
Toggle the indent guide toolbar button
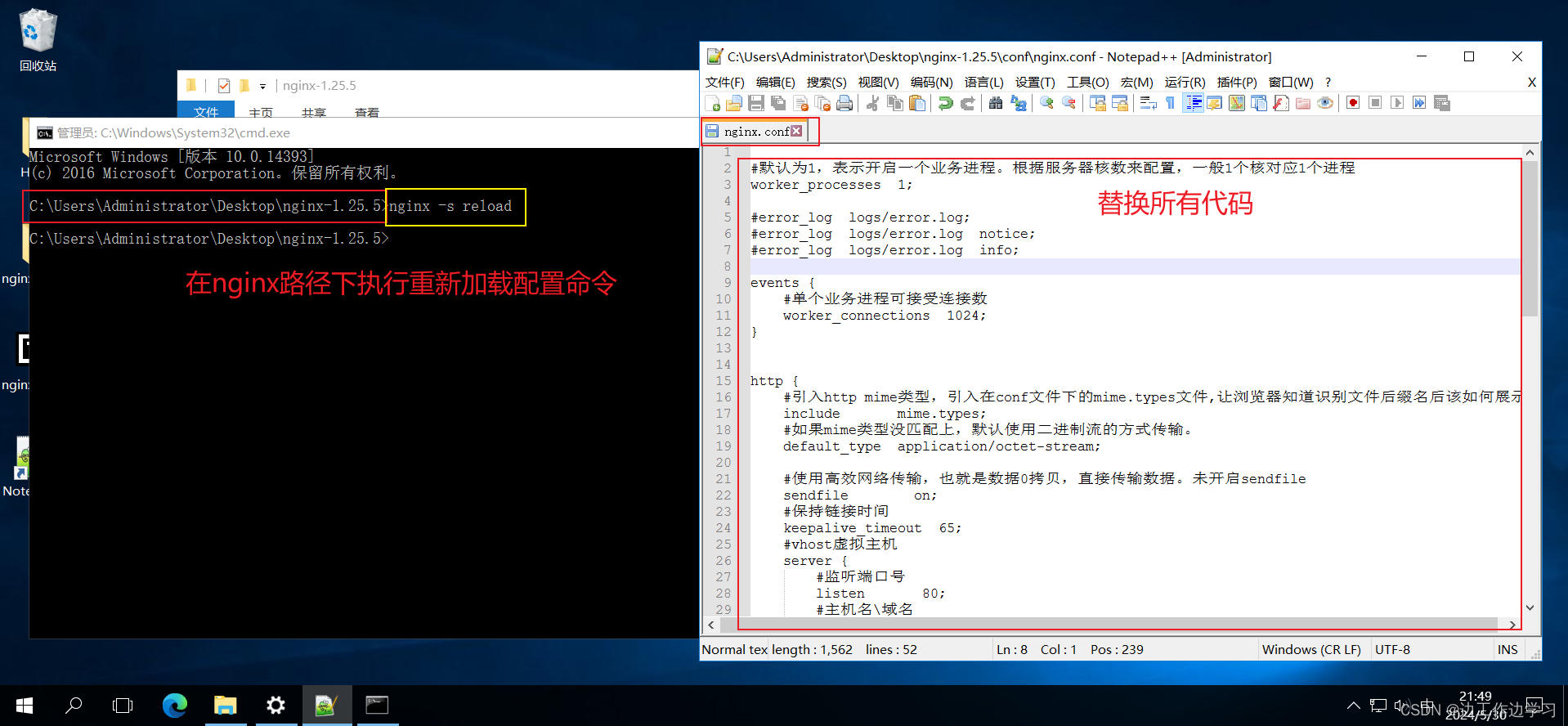[x=1193, y=103]
